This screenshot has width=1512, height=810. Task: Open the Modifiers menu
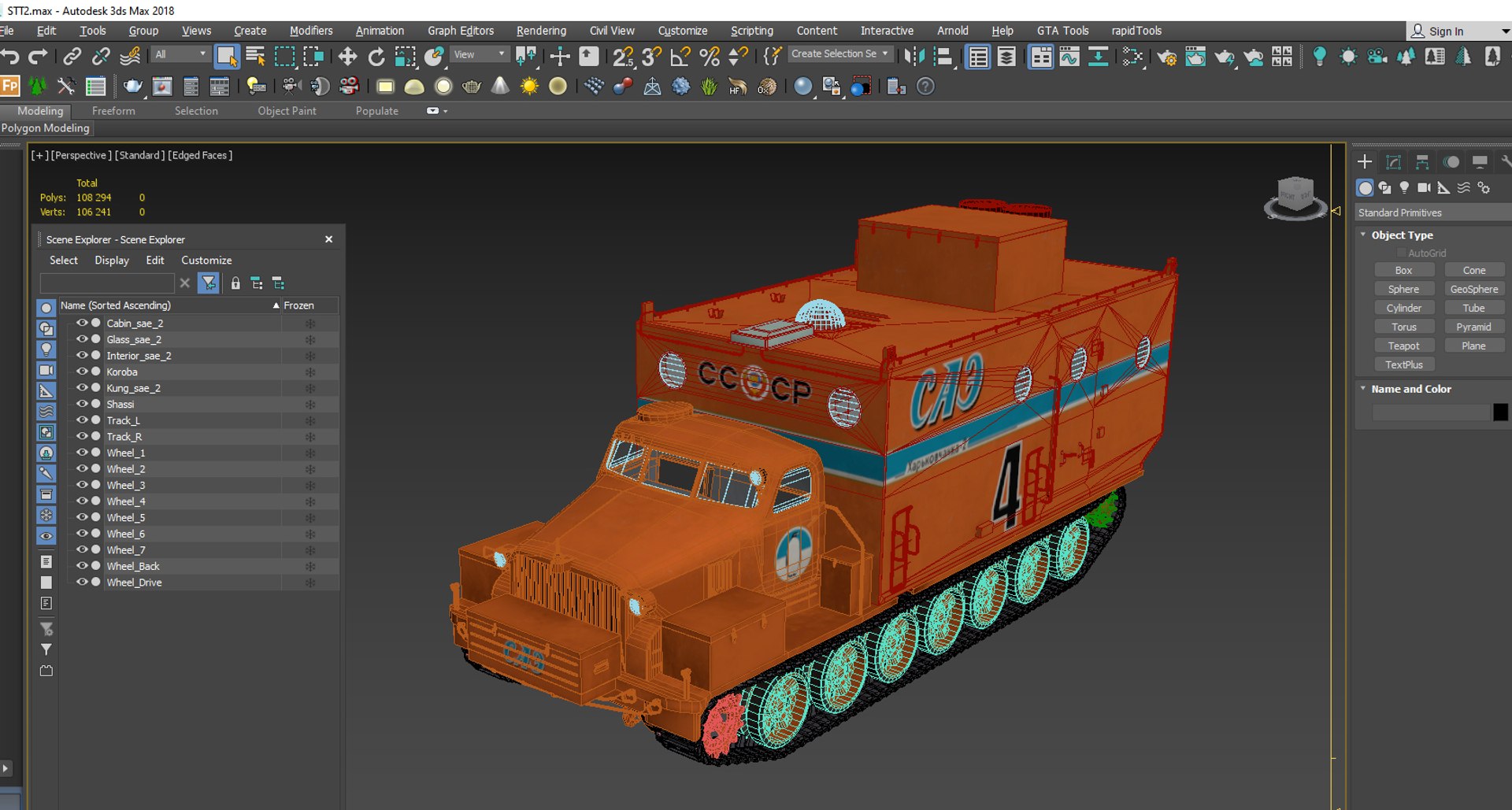[x=311, y=31]
